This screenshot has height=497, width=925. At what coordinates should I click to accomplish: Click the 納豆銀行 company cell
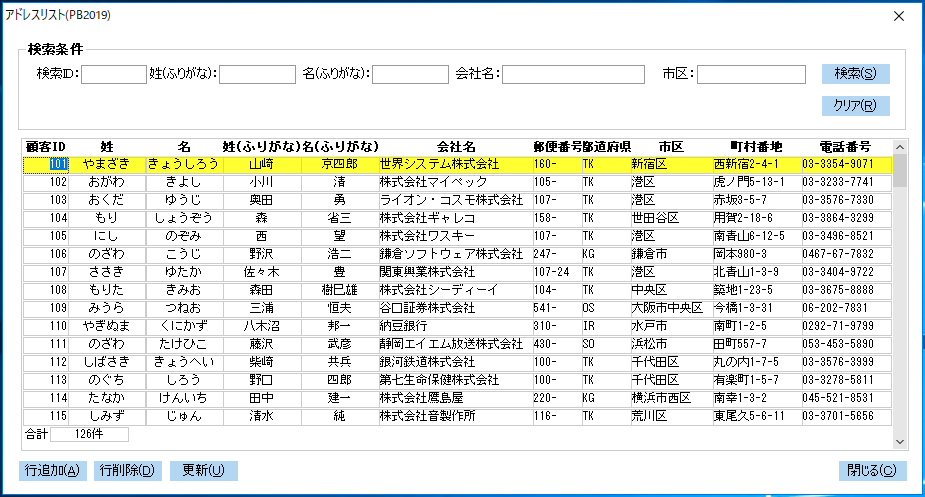point(455,326)
